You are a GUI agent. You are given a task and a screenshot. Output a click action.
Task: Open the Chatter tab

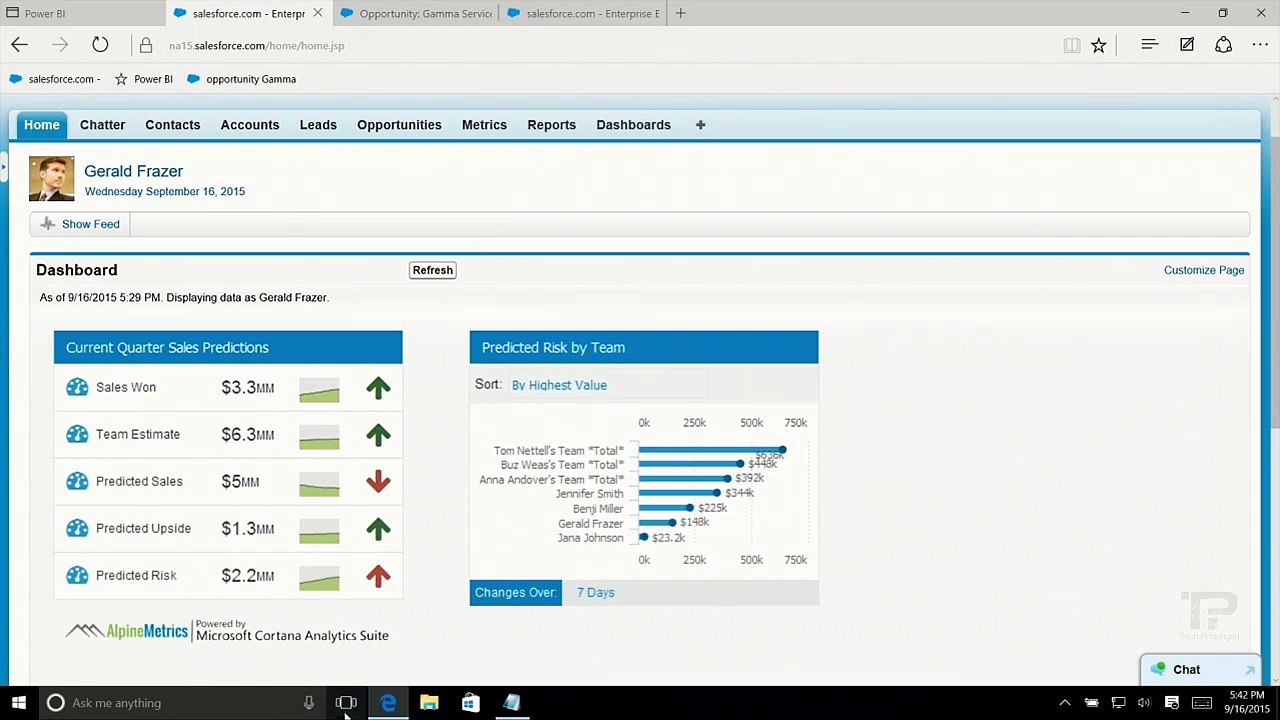pyautogui.click(x=103, y=125)
